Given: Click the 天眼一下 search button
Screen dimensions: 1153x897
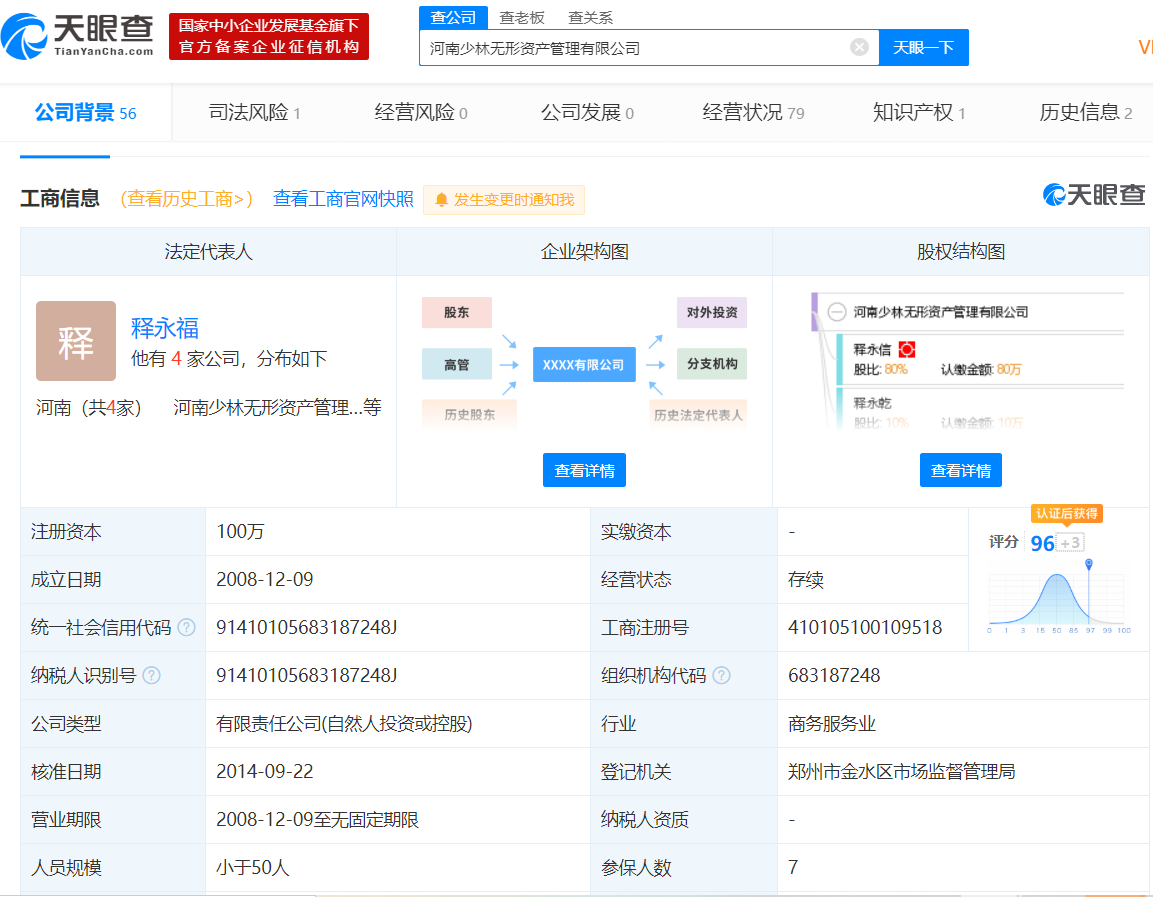Looking at the screenshot, I should click(923, 47).
